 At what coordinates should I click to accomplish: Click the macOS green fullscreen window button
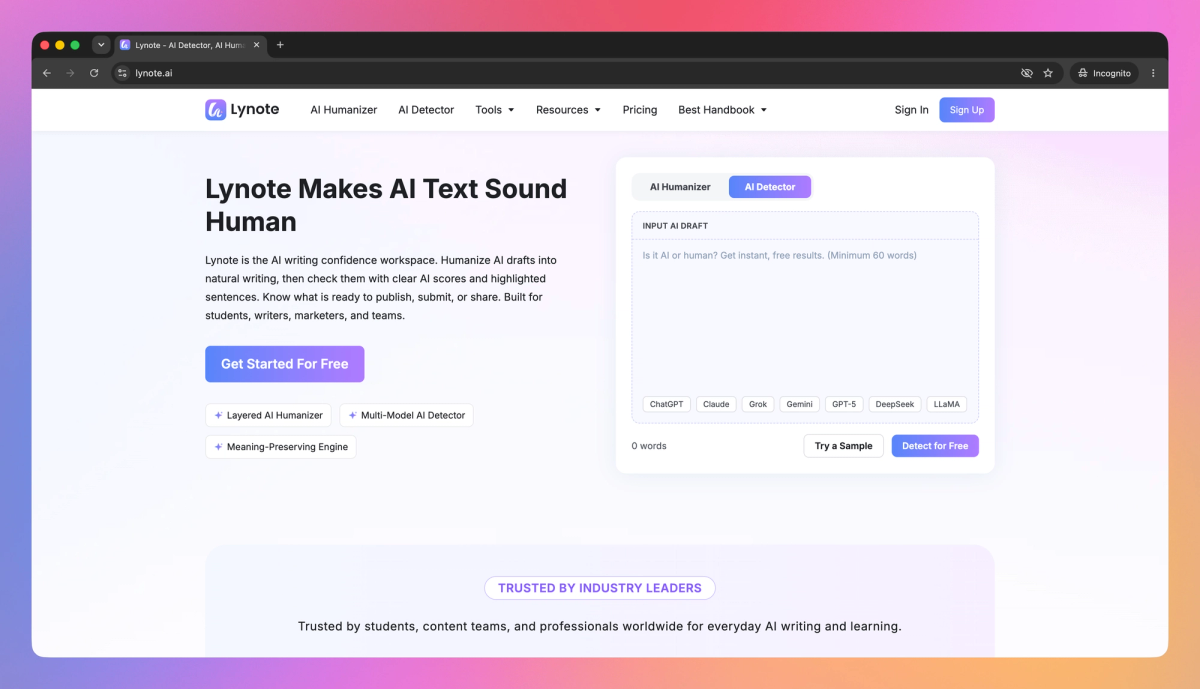75,45
